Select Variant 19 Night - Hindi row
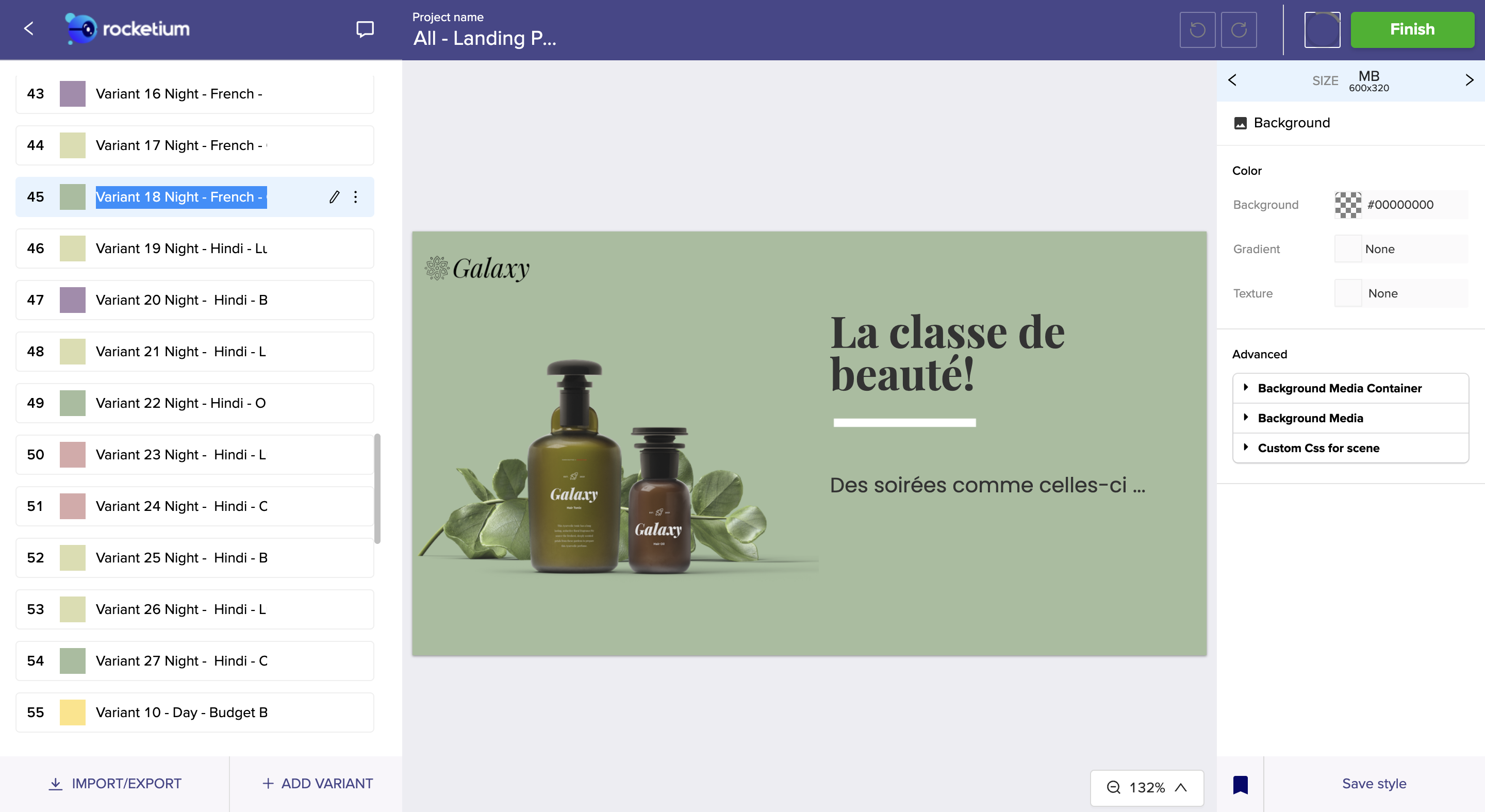Image resolution: width=1485 pixels, height=812 pixels. click(x=195, y=248)
